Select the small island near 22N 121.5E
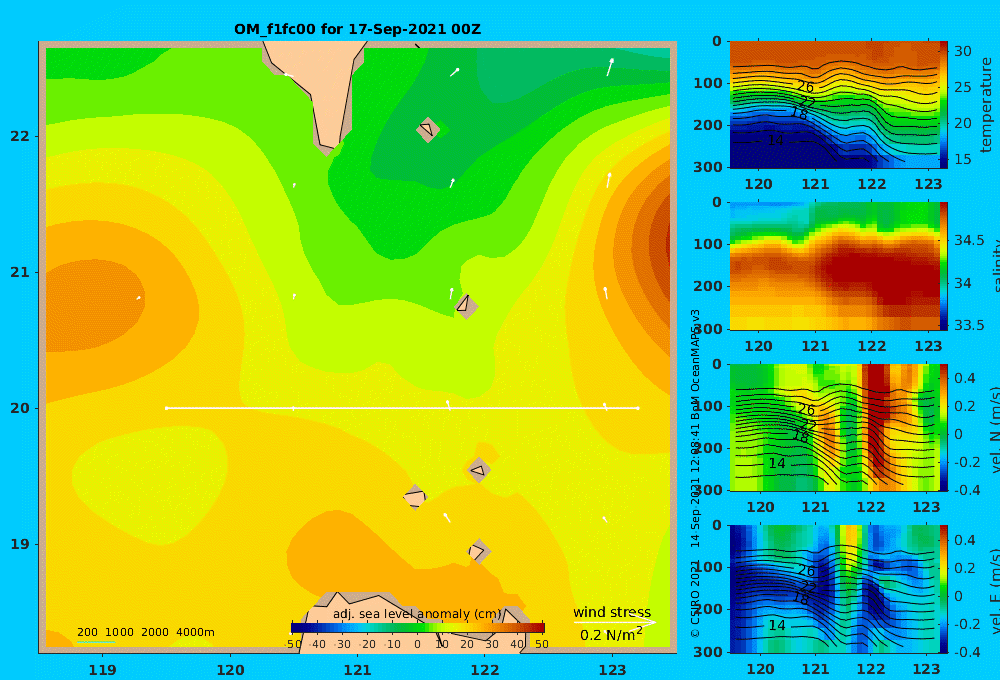 pos(427,129)
